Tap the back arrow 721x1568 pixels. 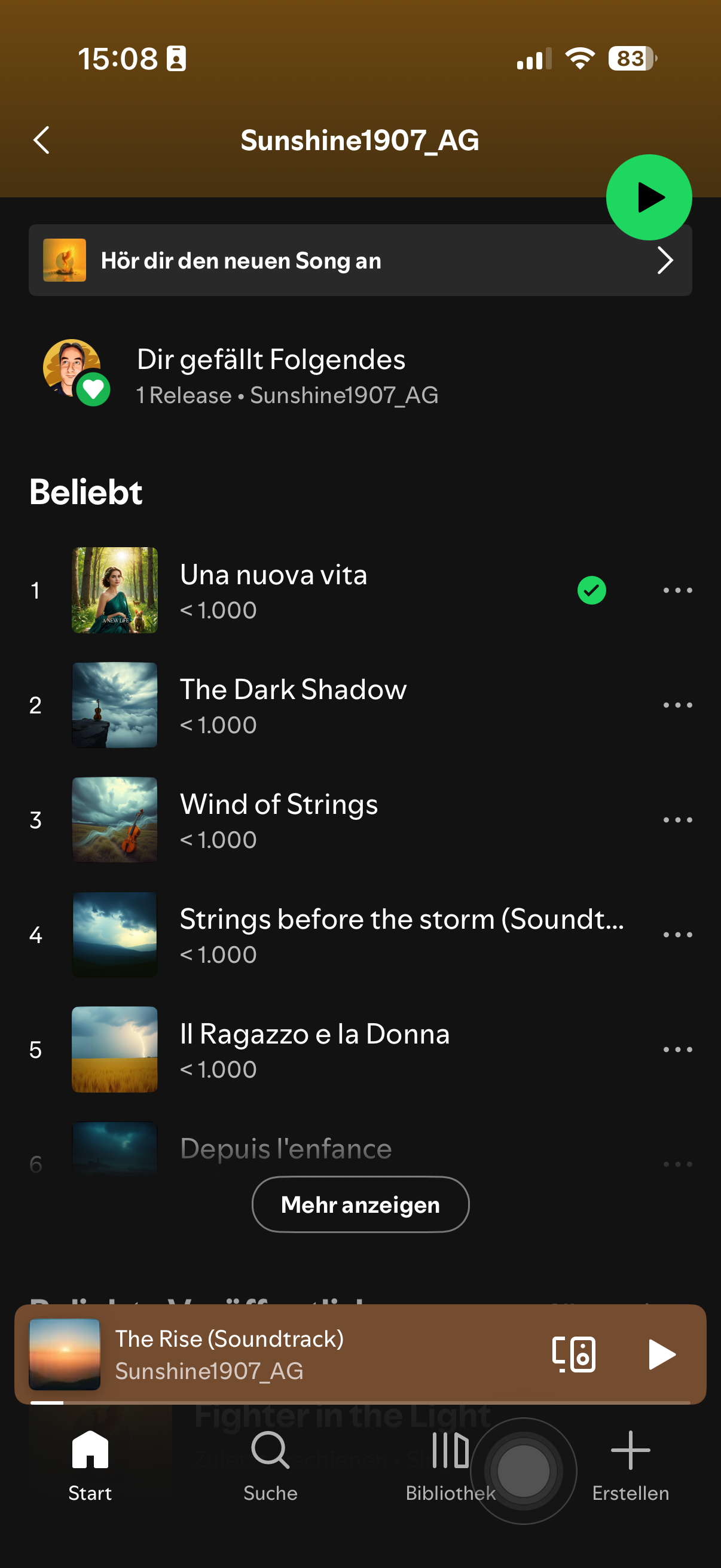click(x=41, y=141)
